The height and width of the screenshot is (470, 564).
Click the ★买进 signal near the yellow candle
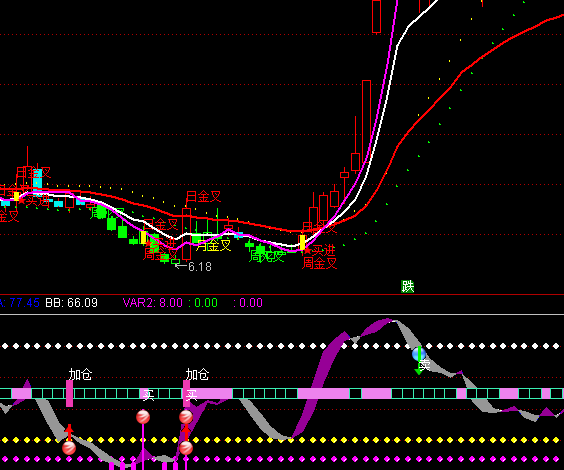[320, 250]
